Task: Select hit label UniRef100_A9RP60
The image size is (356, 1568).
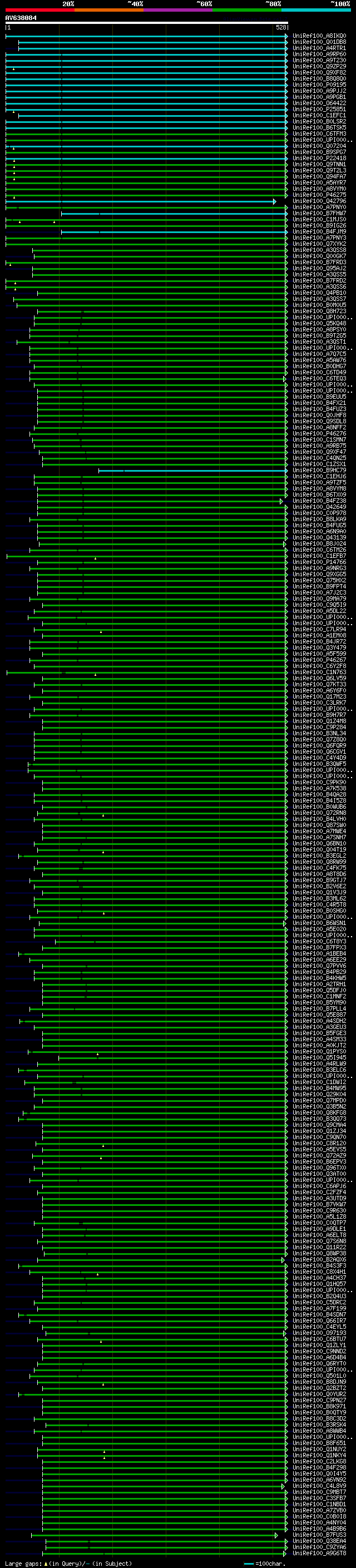Action: 319,54
